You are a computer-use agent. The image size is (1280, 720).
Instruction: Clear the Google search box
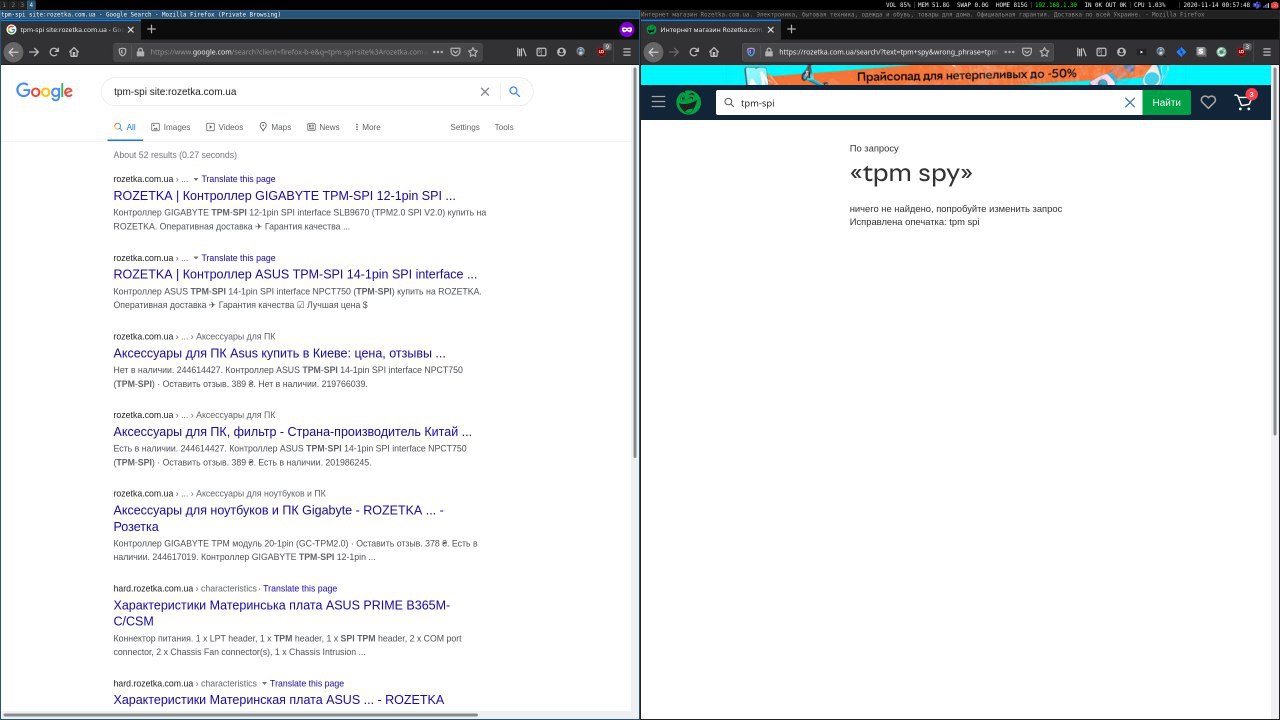click(485, 92)
